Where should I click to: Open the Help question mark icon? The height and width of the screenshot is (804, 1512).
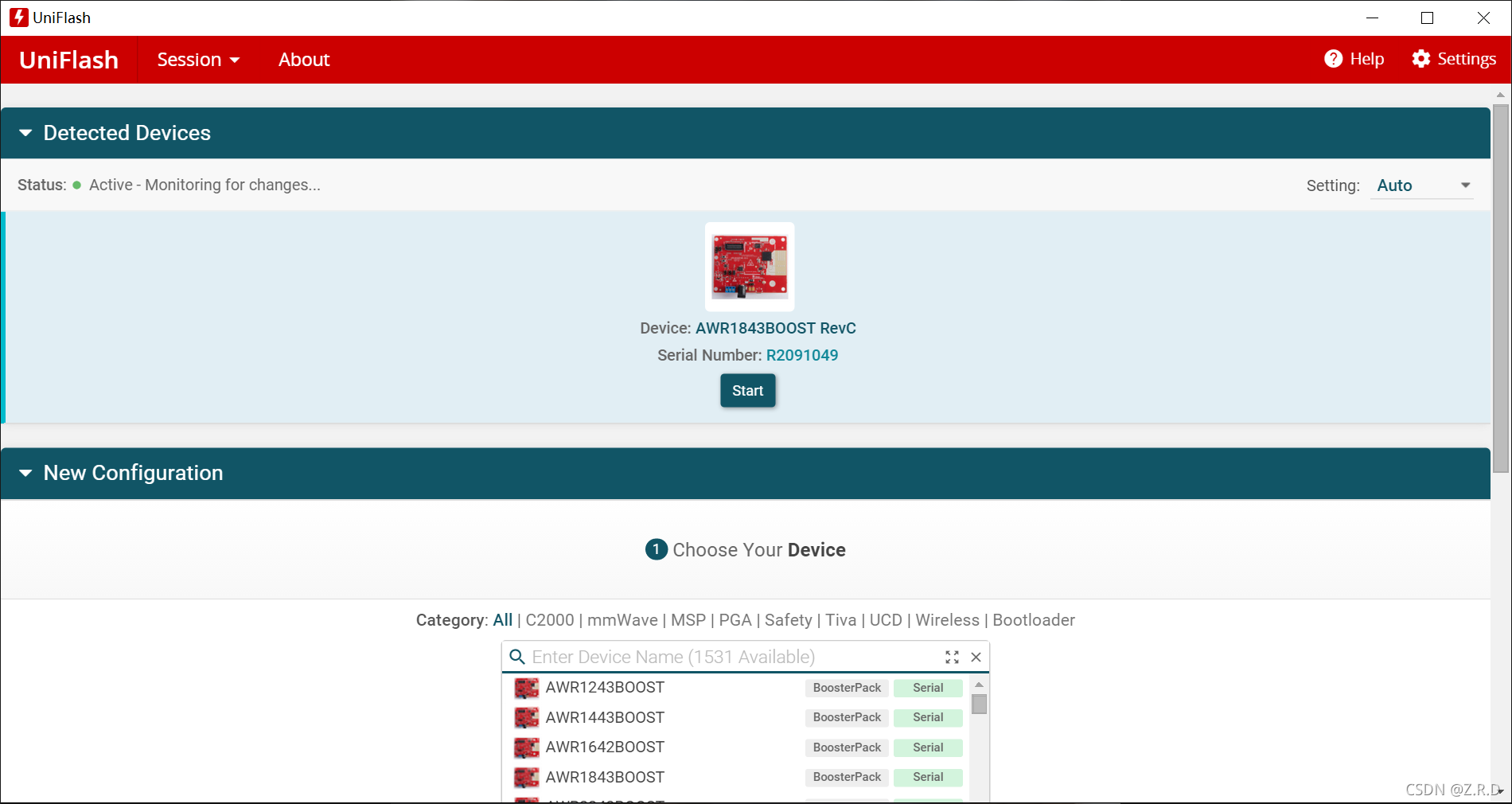1333,59
